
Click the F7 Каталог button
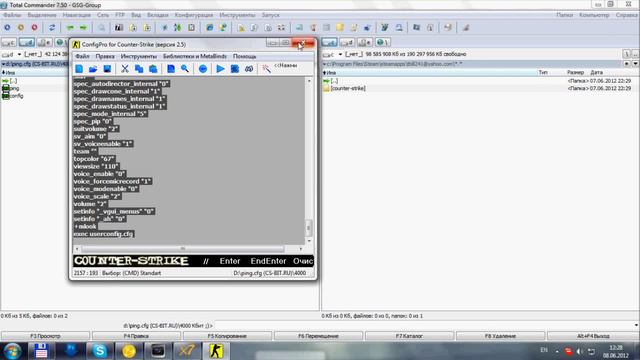click(409, 336)
